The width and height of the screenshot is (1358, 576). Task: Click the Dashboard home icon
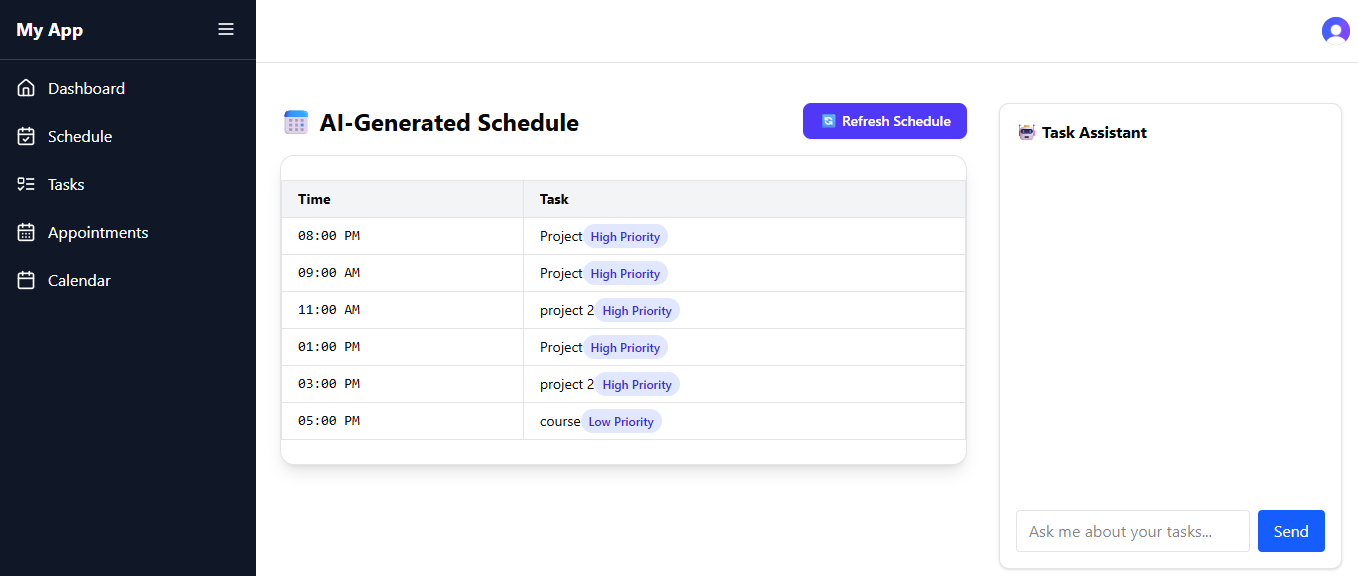(27, 88)
